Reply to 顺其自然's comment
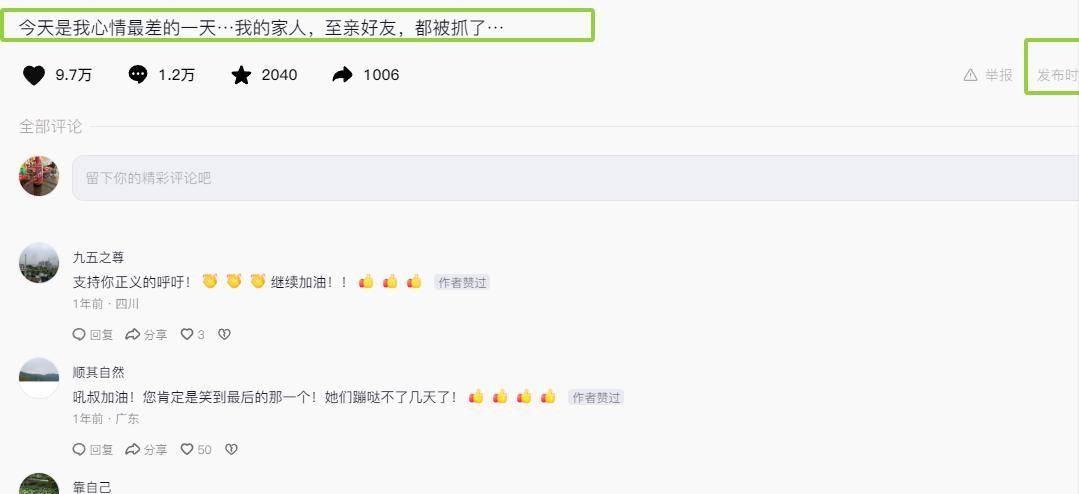 tap(93, 449)
